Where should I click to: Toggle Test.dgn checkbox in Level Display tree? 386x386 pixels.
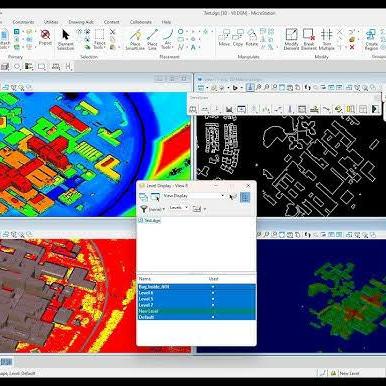[x=140, y=221]
